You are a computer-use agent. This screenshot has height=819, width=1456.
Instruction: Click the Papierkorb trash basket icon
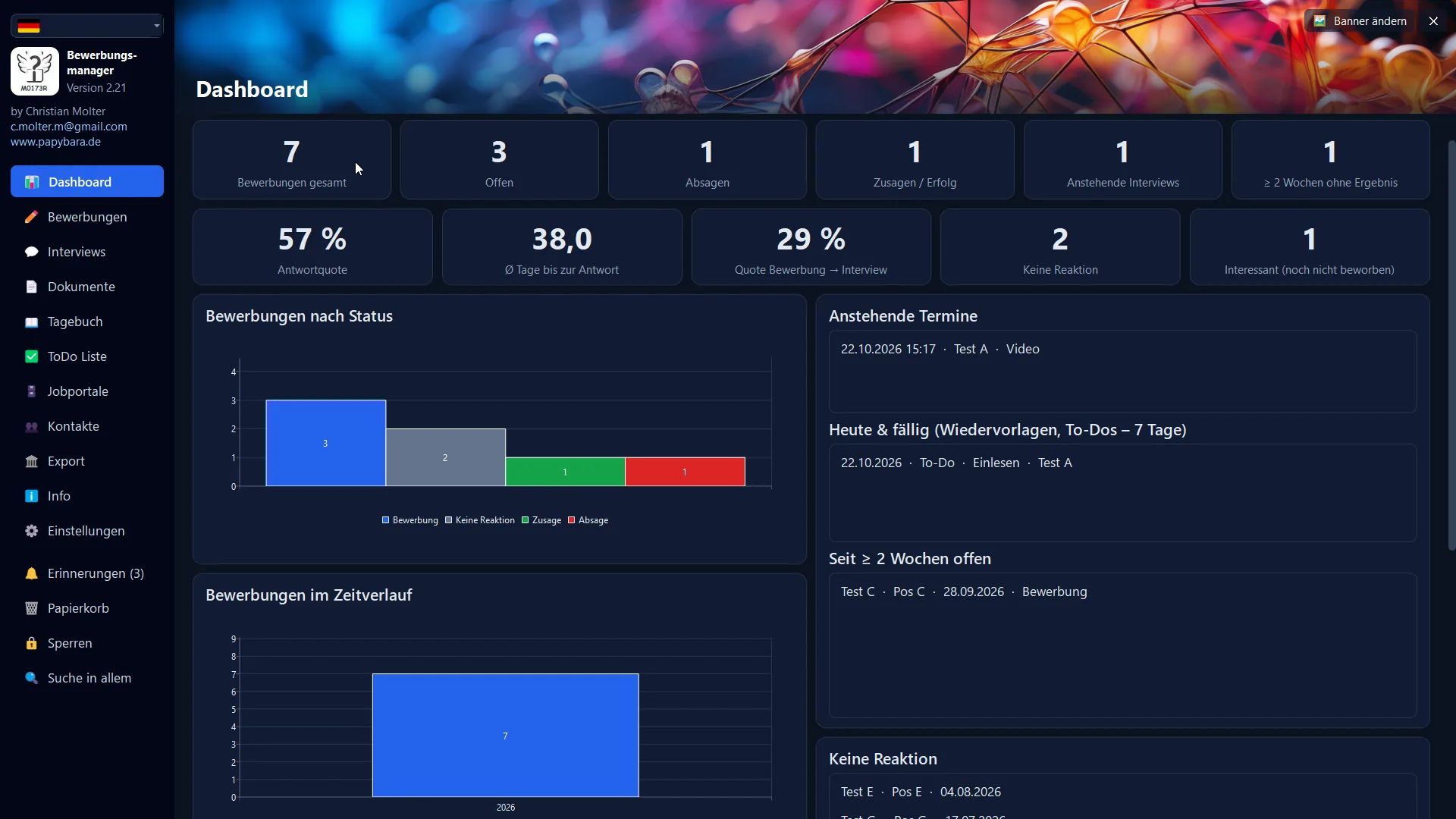coord(31,608)
